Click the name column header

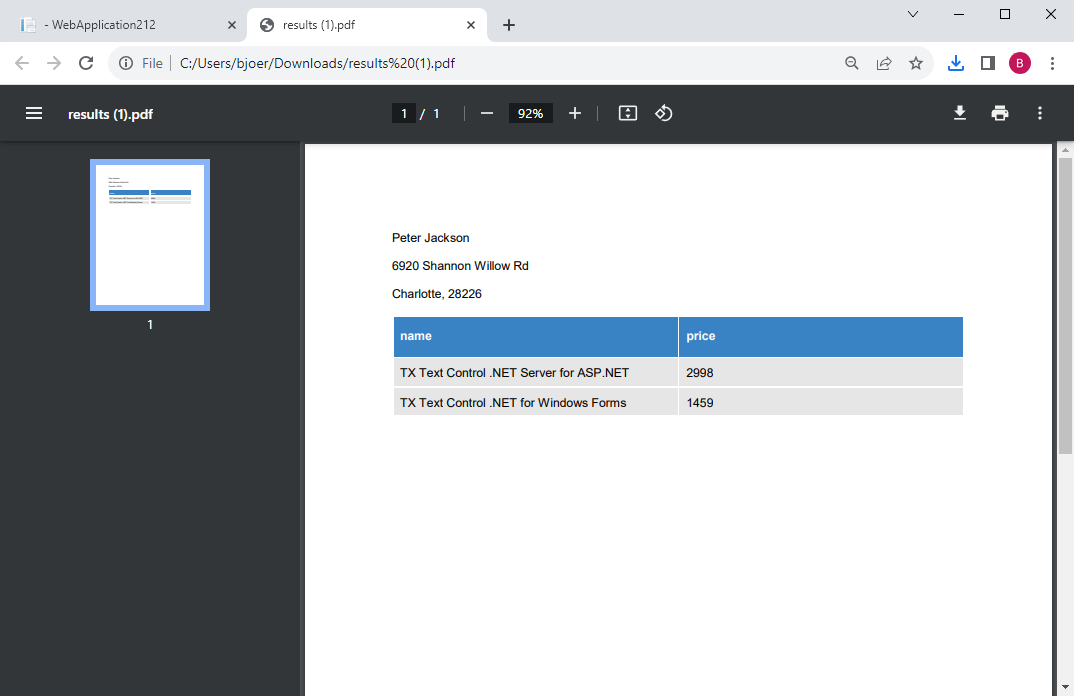(x=536, y=336)
